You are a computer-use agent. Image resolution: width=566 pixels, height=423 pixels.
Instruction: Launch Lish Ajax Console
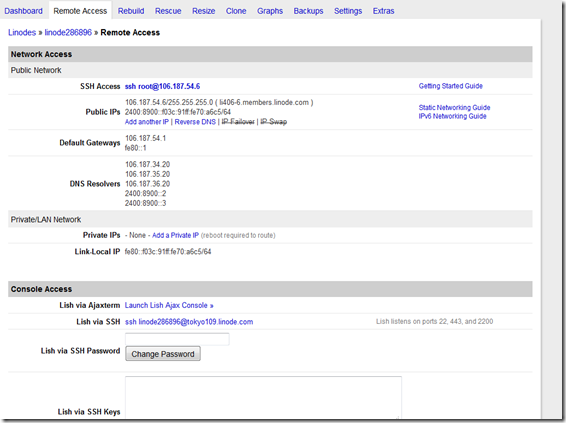(169, 305)
